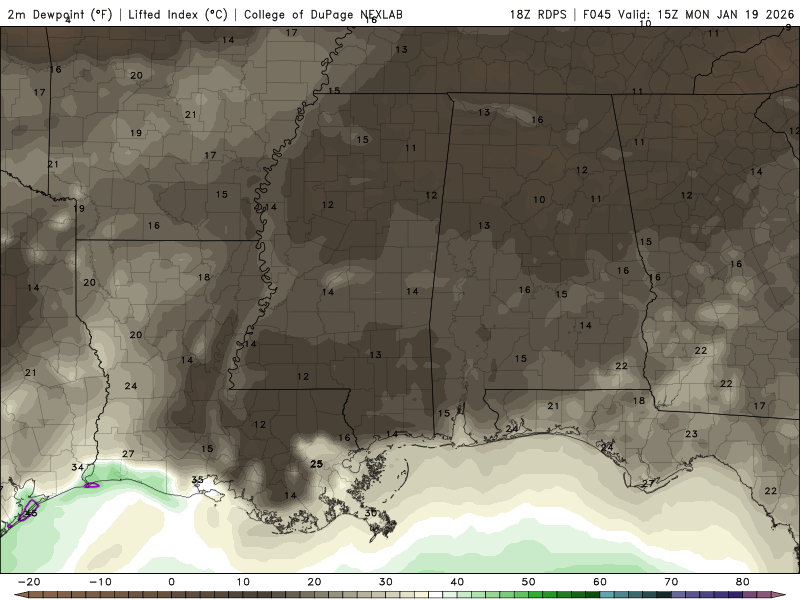Viewport: 800px width, 600px height.
Task: Click the right arrow end of color bar
Action: 779,594
